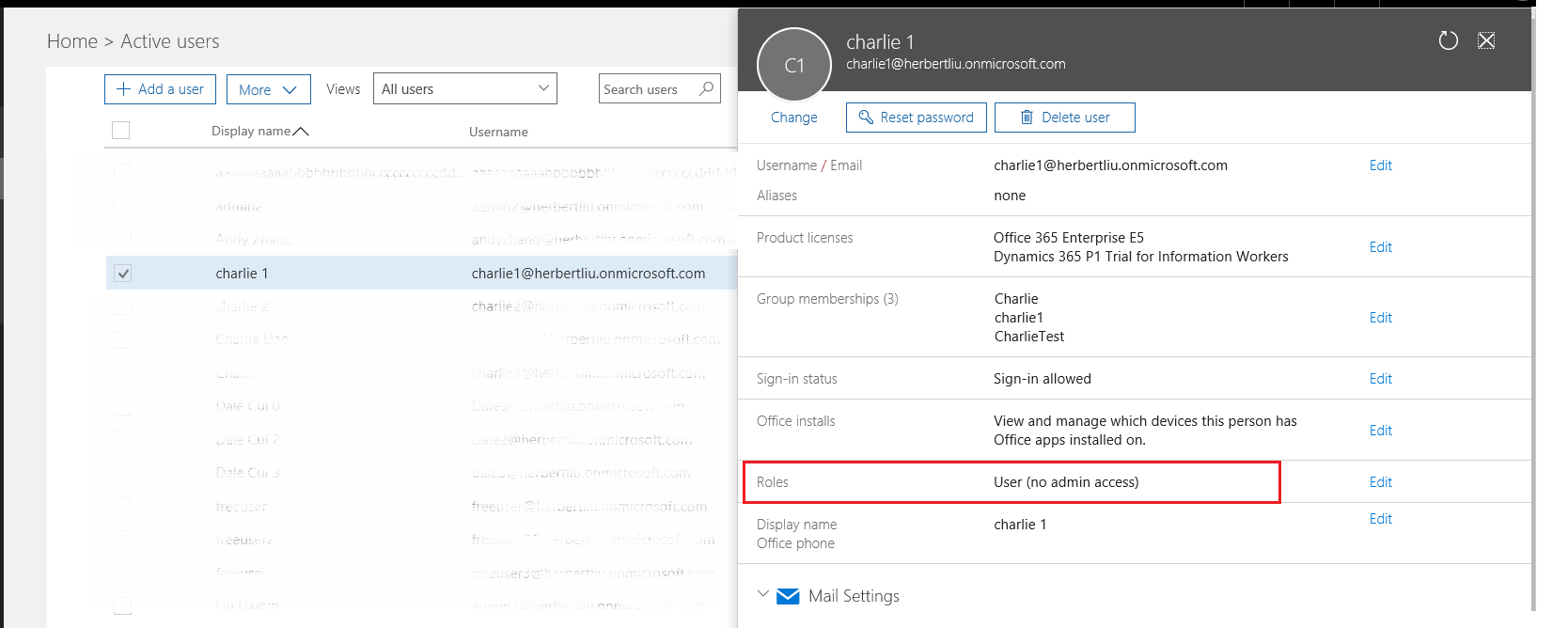This screenshot has height=628, width=1568.
Task: Click the refresh icon in charlie 1 panel header
Action: click(1448, 40)
